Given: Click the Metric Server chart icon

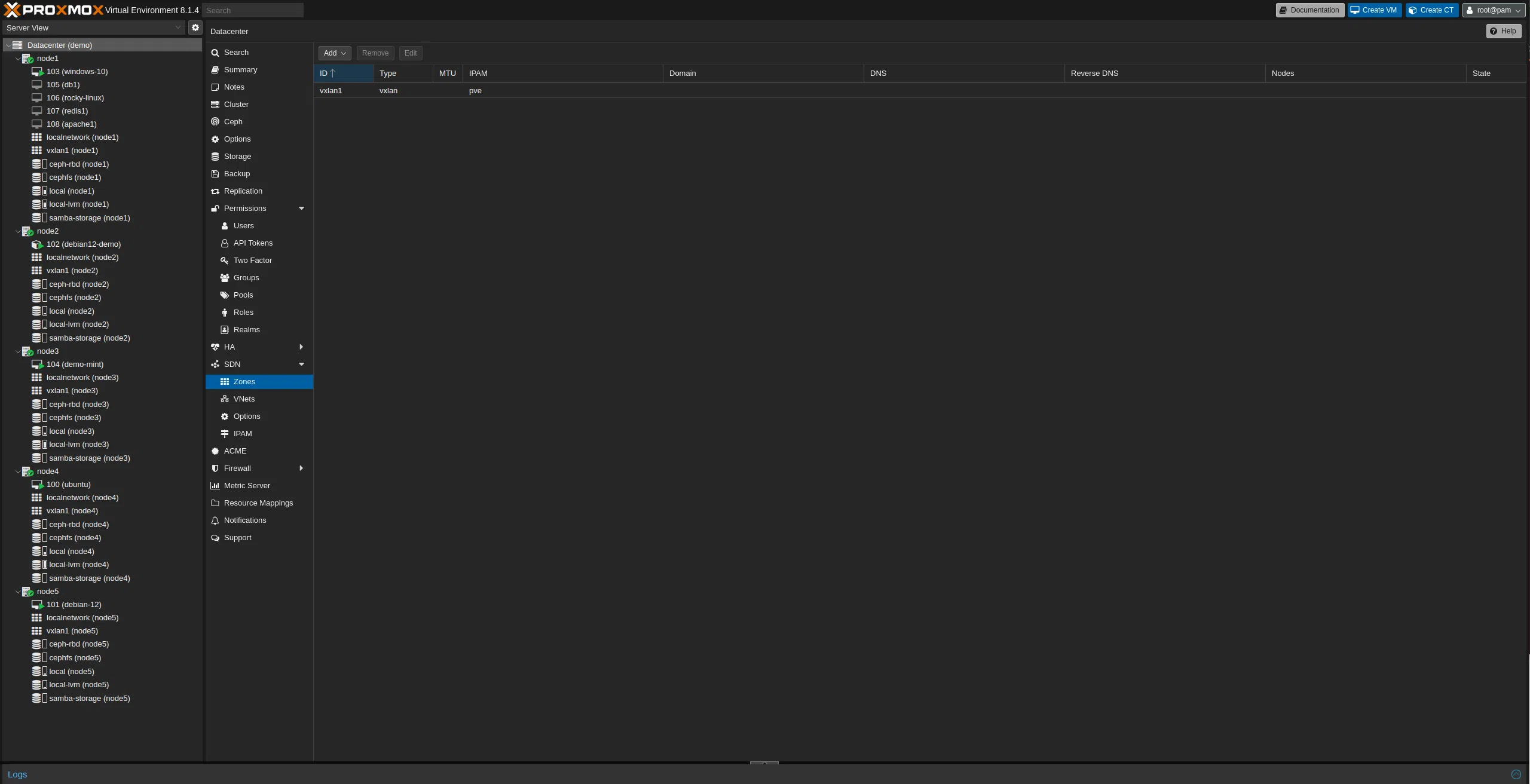Looking at the screenshot, I should (215, 486).
